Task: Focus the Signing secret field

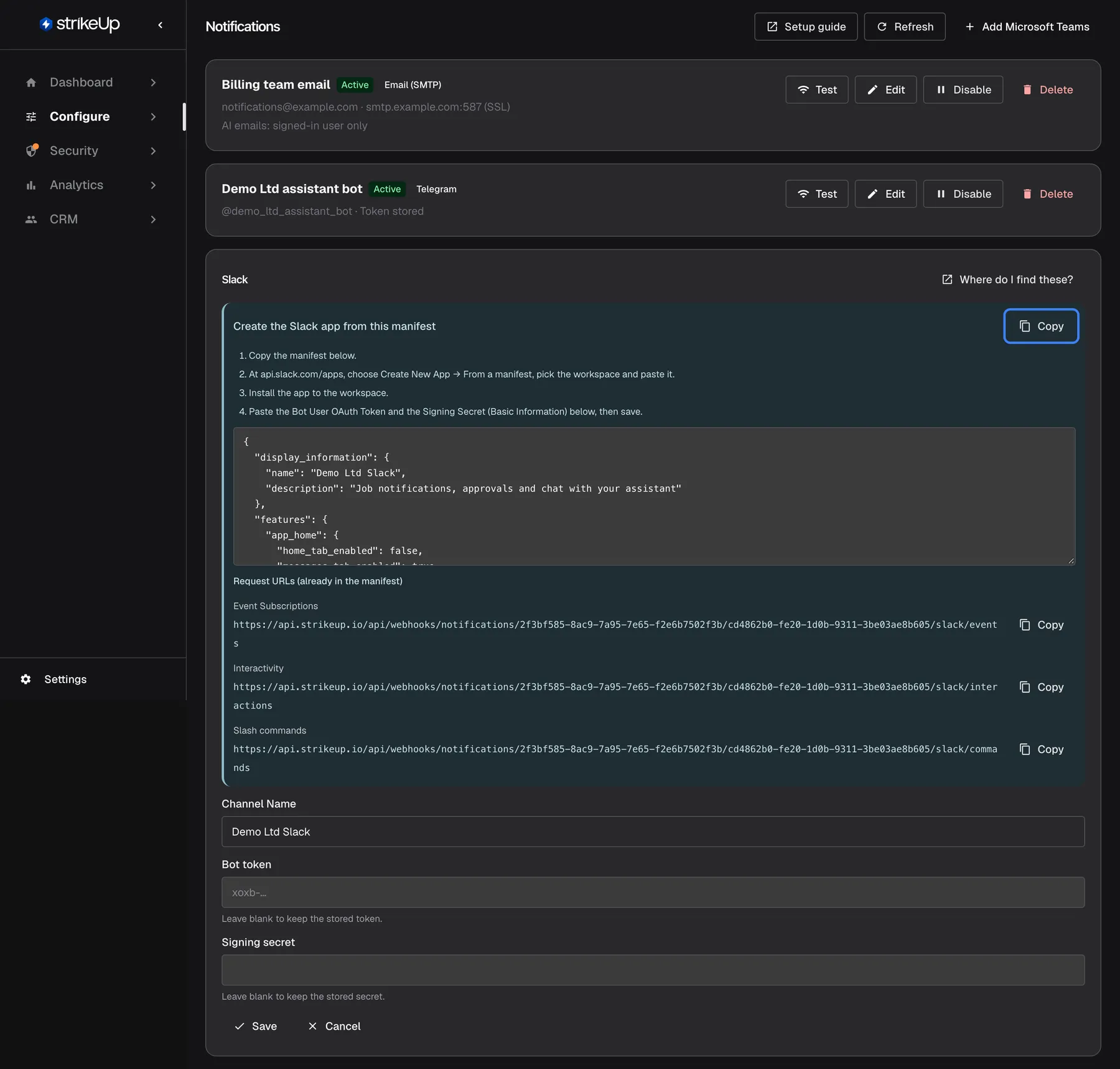Action: tap(653, 970)
